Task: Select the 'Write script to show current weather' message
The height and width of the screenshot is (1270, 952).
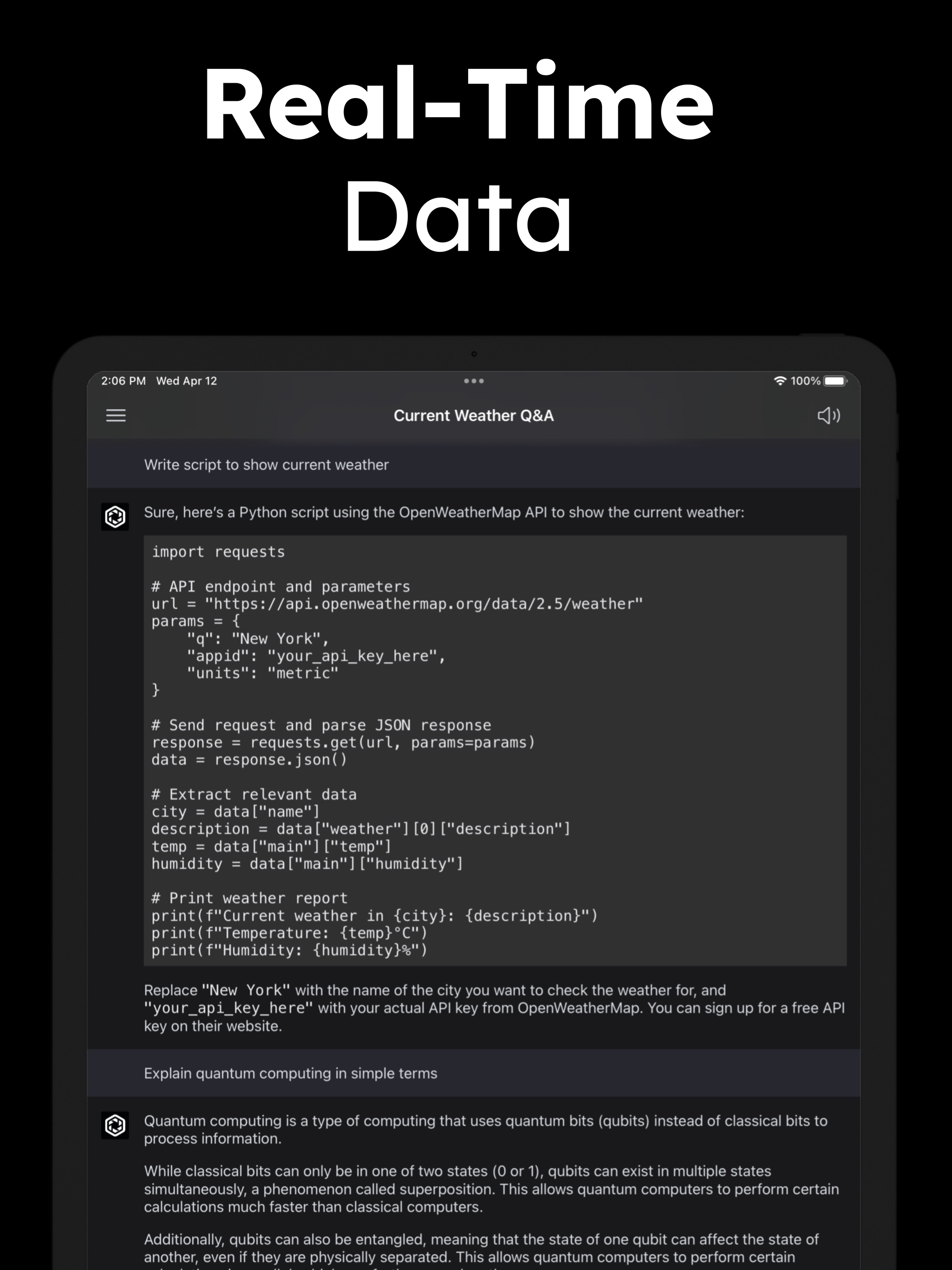Action: click(266, 464)
